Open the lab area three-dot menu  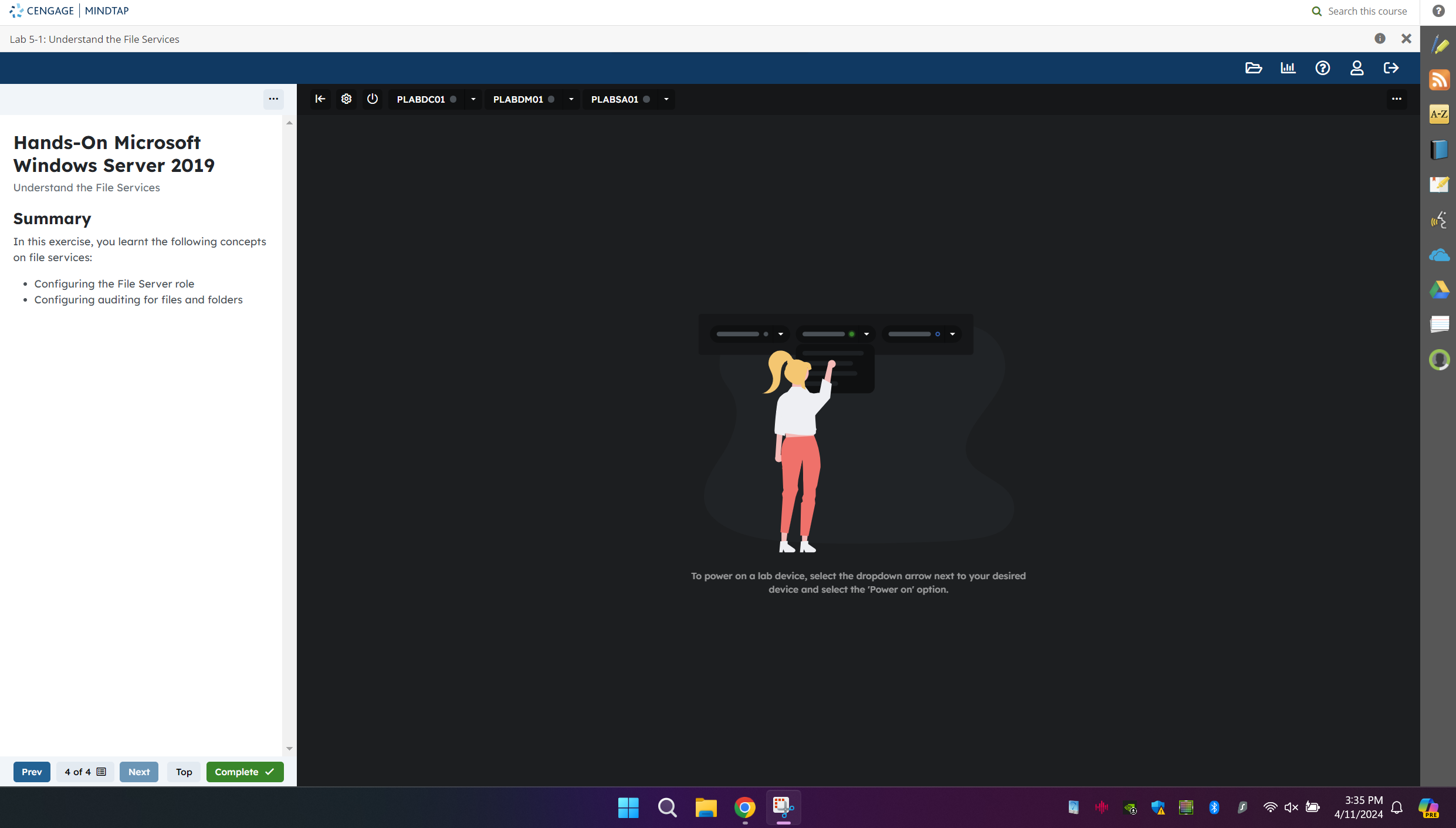pos(1397,99)
